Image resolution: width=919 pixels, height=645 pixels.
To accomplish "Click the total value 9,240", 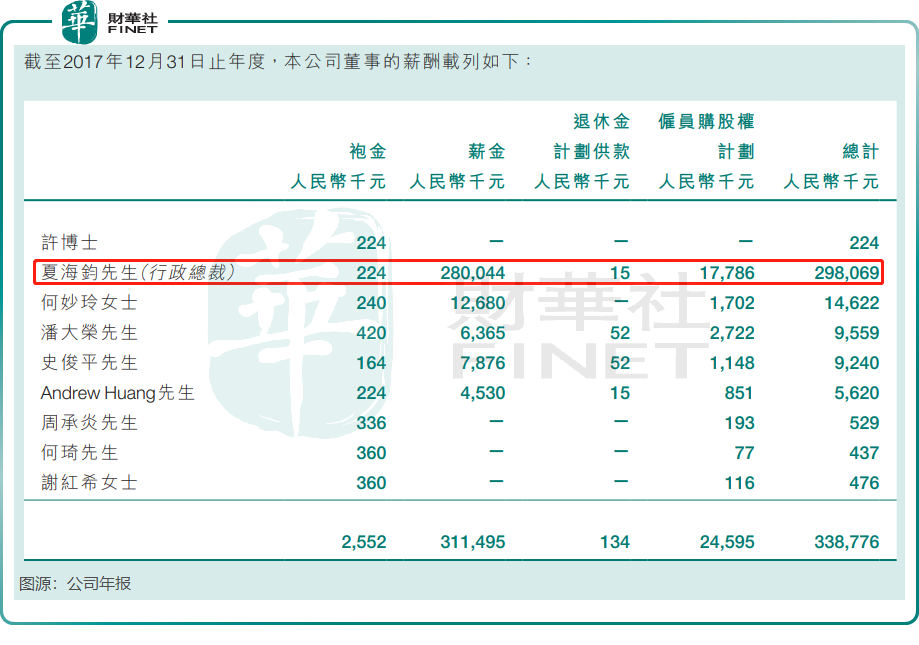I will 857,363.
